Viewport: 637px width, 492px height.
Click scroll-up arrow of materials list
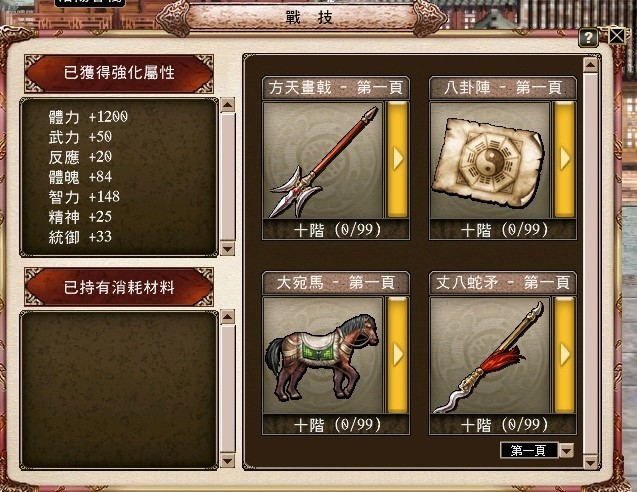tap(228, 316)
